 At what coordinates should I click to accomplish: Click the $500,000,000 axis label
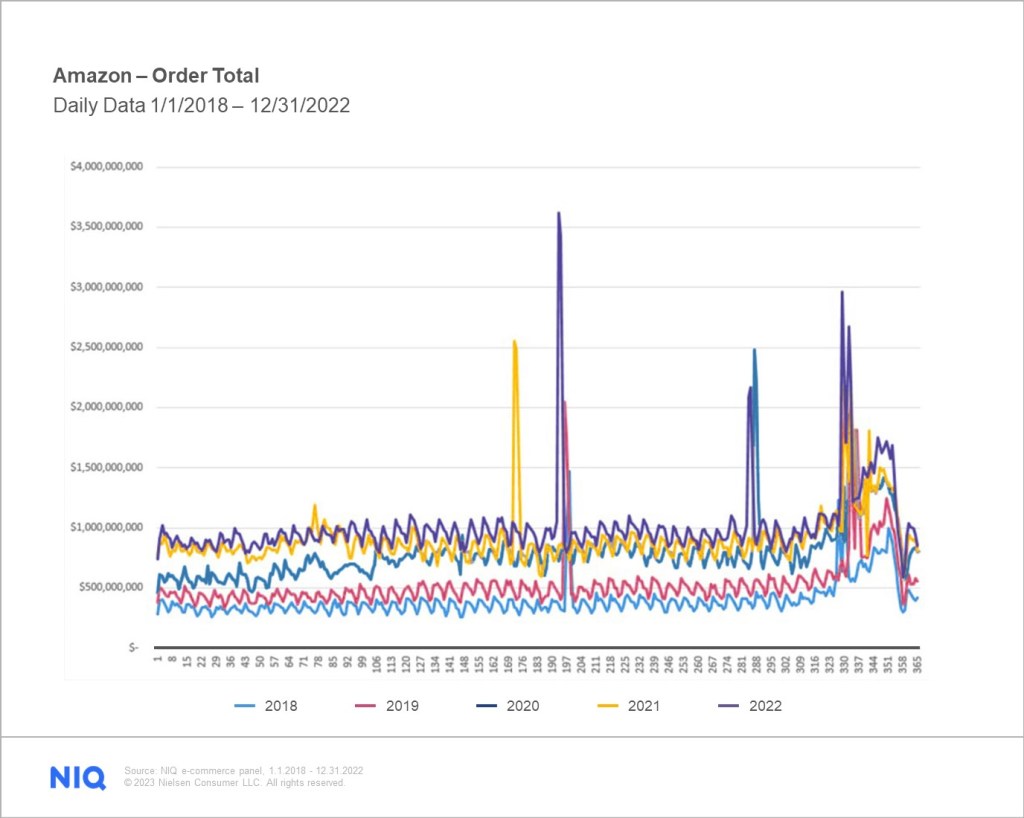(x=110, y=587)
